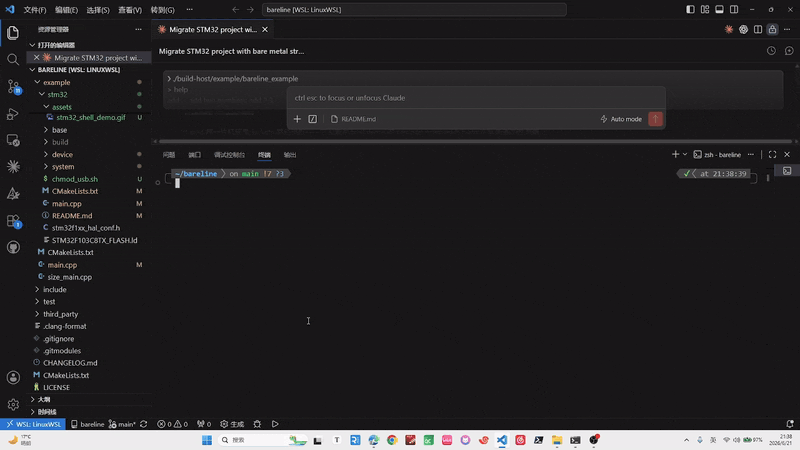Toggle the editor group lock icon

[772, 30]
